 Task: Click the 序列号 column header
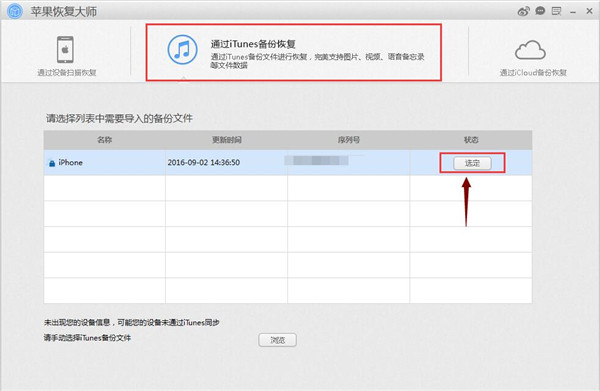click(x=349, y=140)
